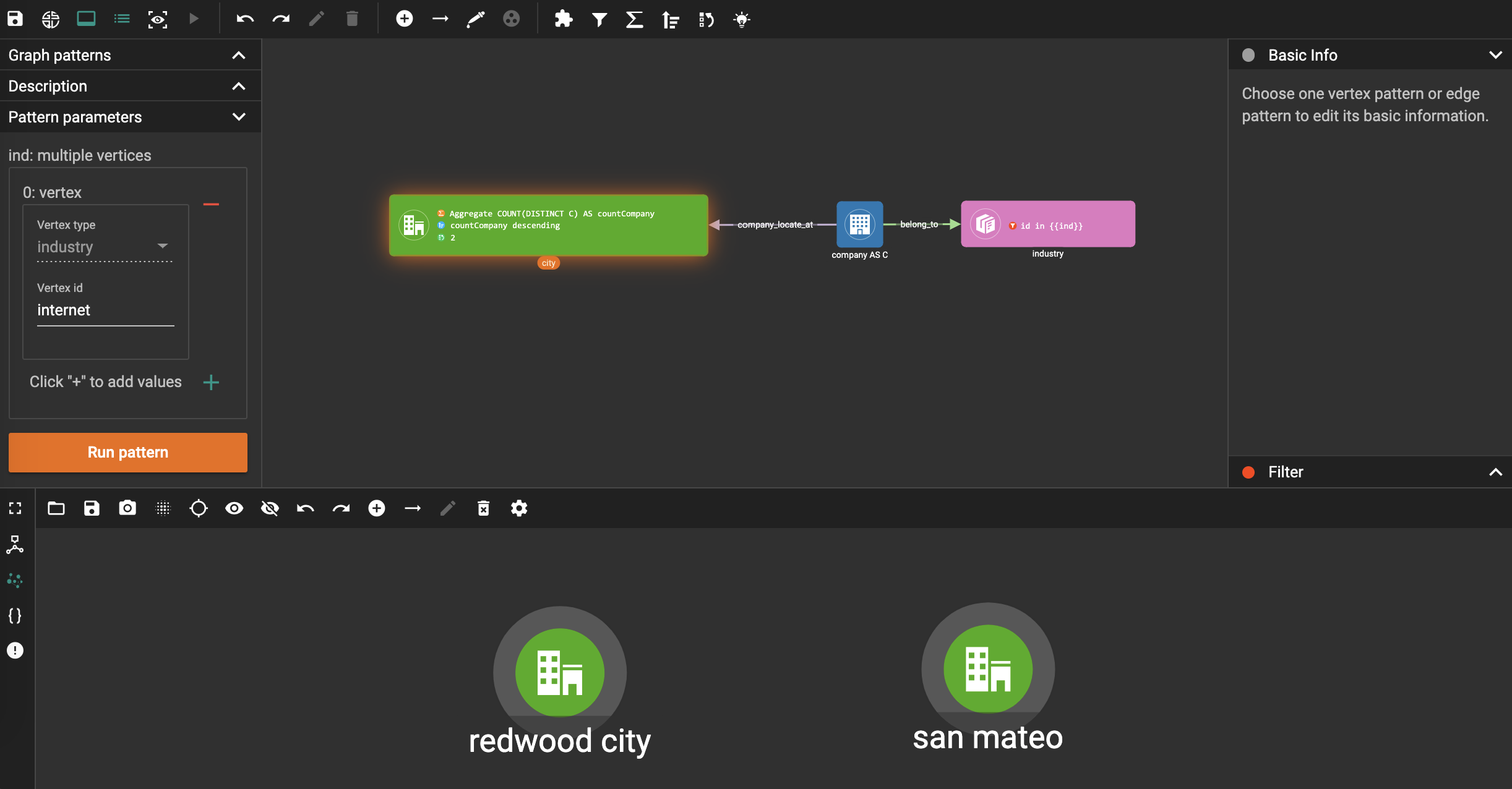The image size is (1512, 789).
Task: Click the delete-all trash icon in results toolbar
Action: [x=483, y=508]
